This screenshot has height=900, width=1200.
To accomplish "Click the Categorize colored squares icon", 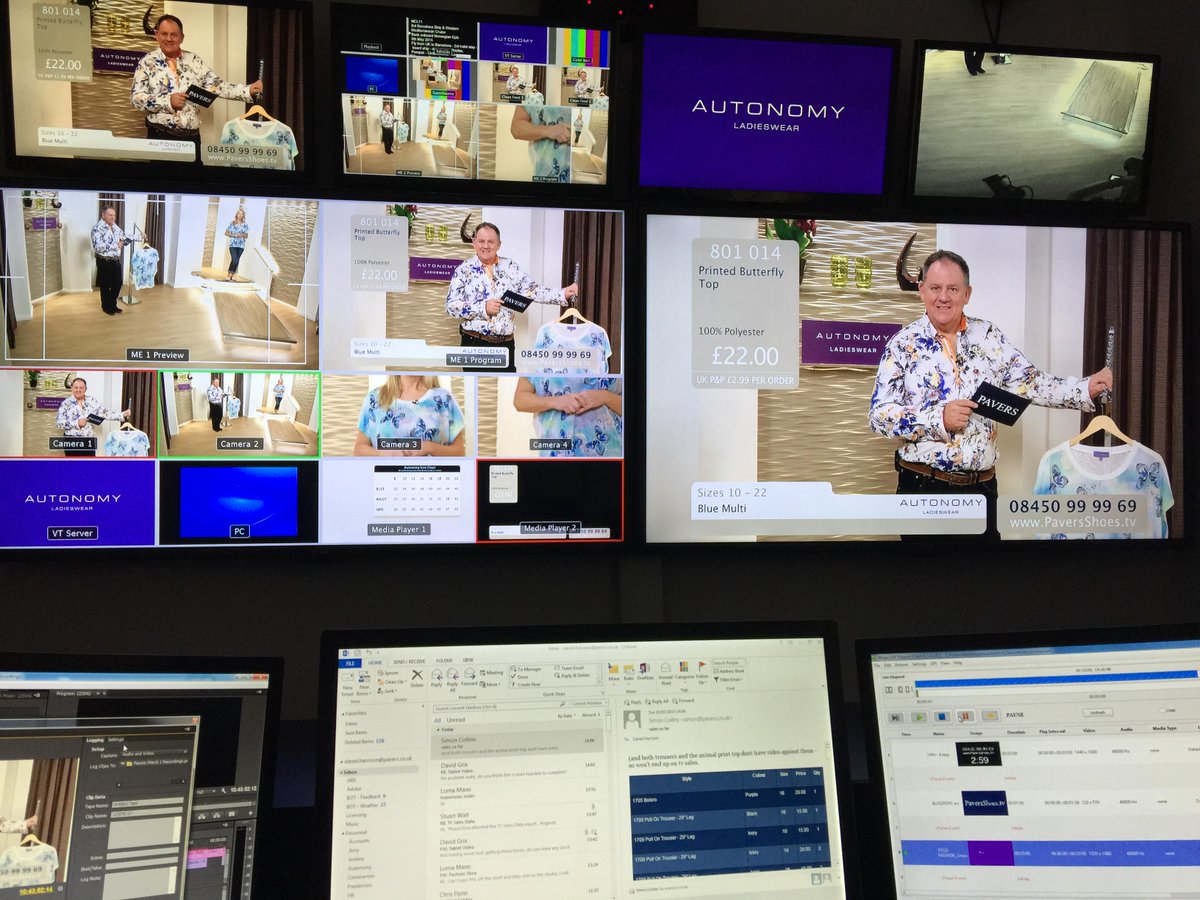I will [684, 666].
